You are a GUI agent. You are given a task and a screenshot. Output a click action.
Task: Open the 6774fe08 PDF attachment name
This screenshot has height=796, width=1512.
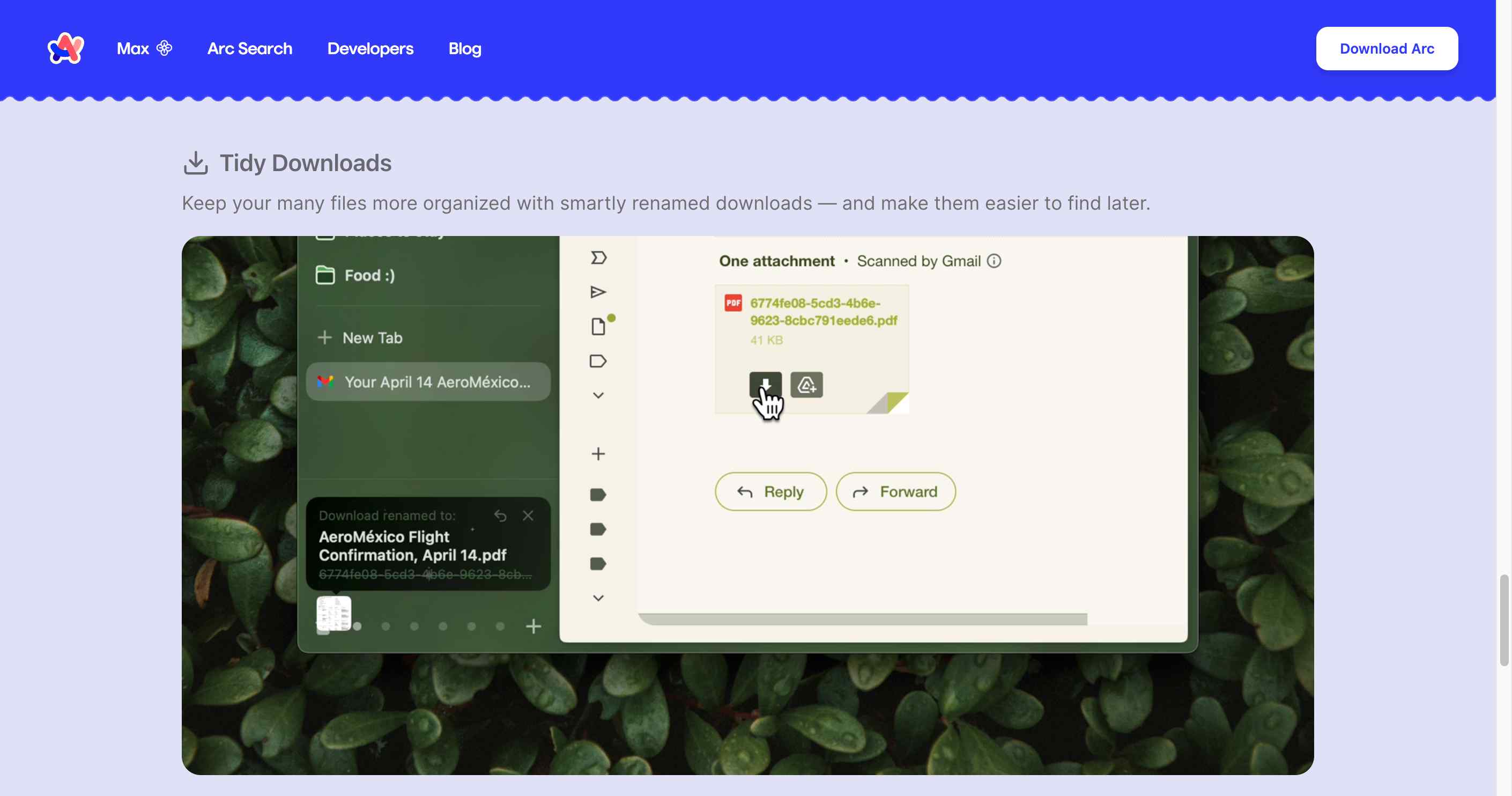click(x=823, y=312)
